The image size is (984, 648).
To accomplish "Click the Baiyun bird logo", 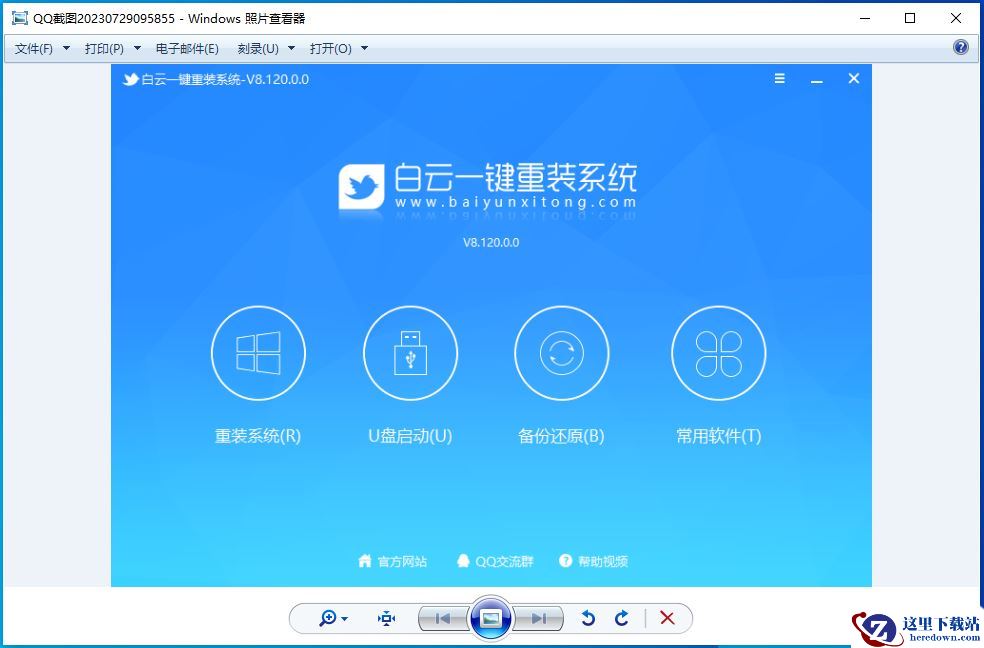I will [361, 187].
